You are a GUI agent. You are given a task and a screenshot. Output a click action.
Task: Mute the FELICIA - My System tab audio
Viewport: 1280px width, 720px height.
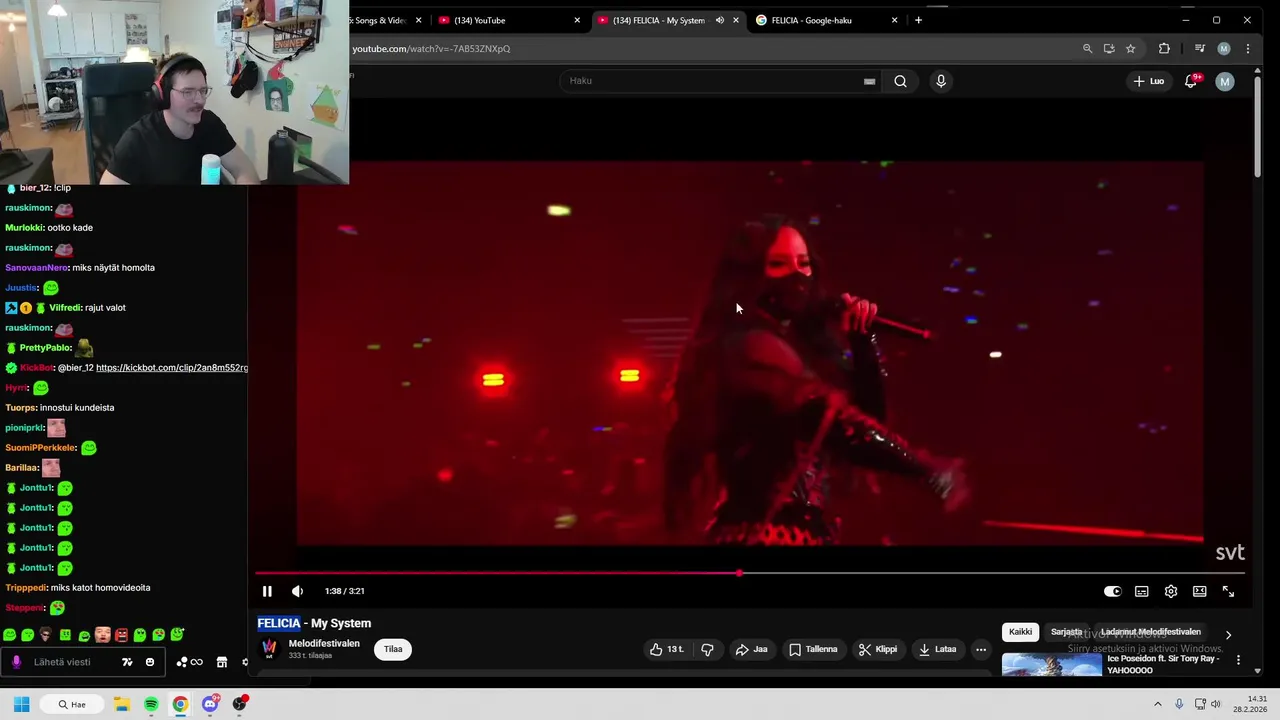point(719,20)
